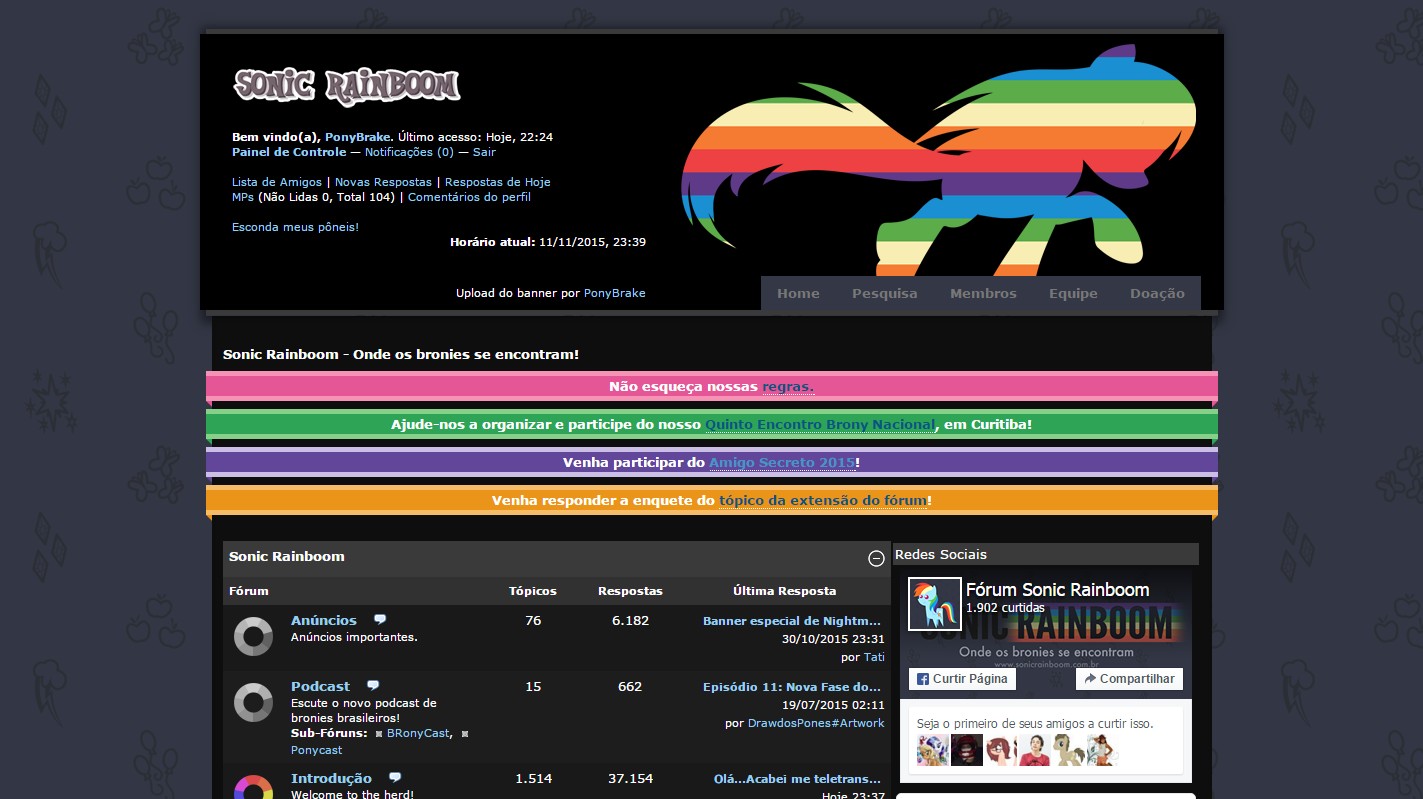Collapse the Sonic Rainboom forum category

(876, 558)
